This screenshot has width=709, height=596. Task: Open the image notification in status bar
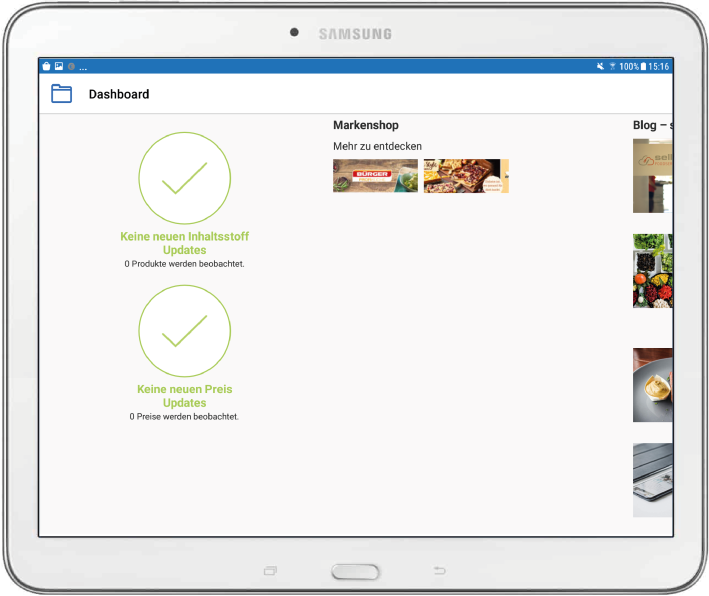pos(59,66)
